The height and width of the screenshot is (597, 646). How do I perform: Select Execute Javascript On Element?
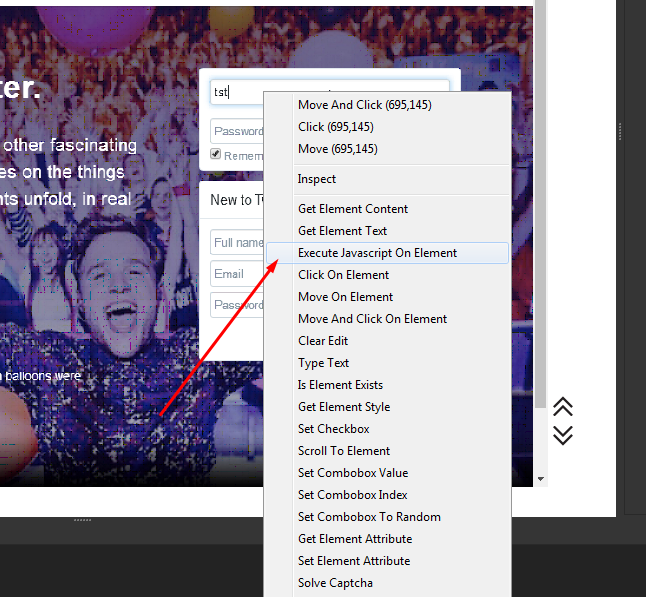click(x=377, y=253)
